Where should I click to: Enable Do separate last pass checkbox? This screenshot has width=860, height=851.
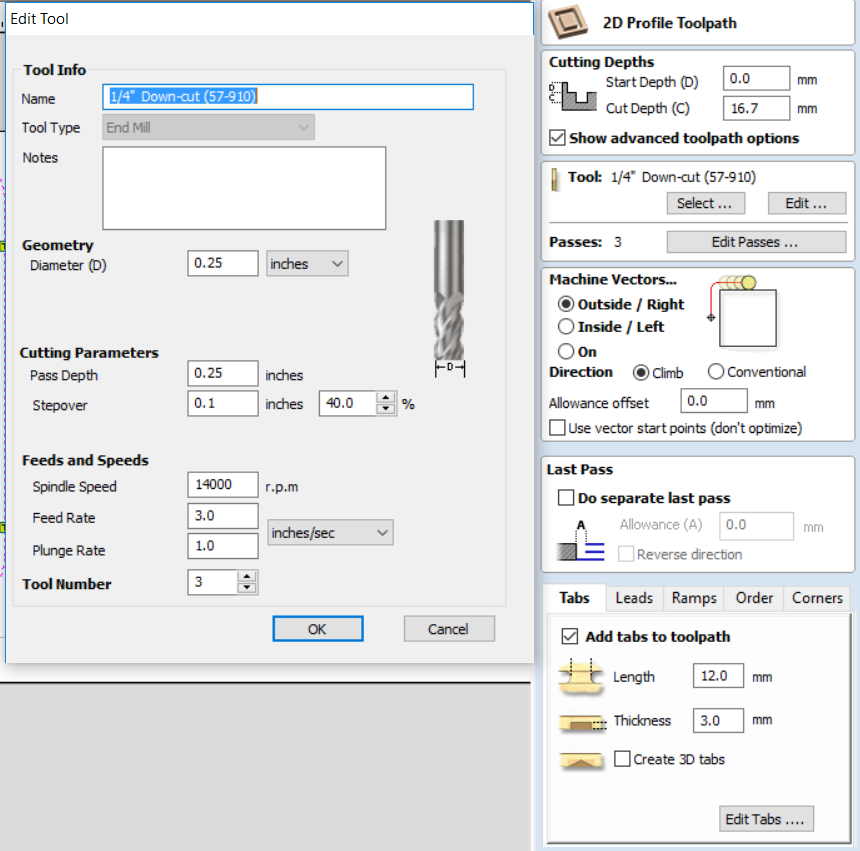coord(566,497)
